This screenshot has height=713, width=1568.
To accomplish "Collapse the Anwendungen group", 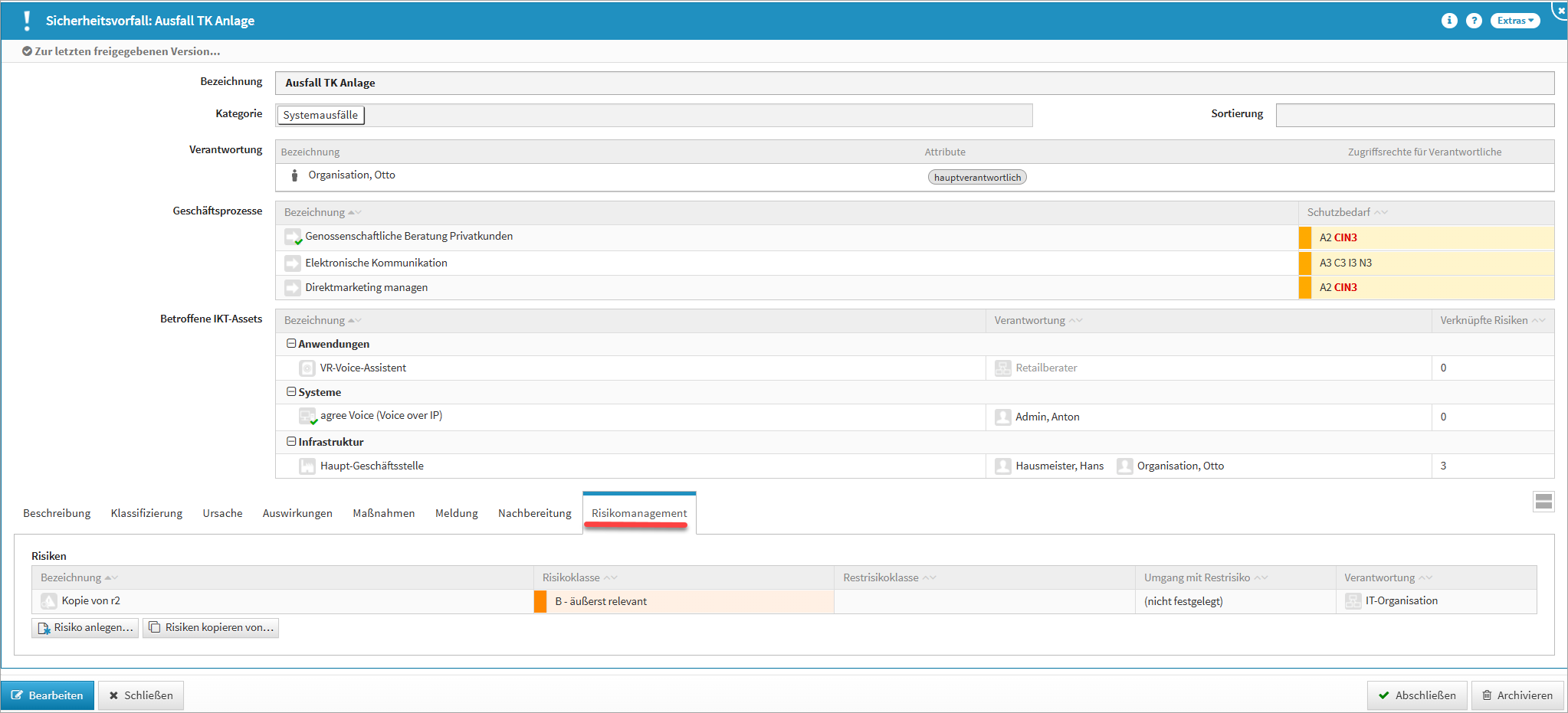I will coord(291,344).
